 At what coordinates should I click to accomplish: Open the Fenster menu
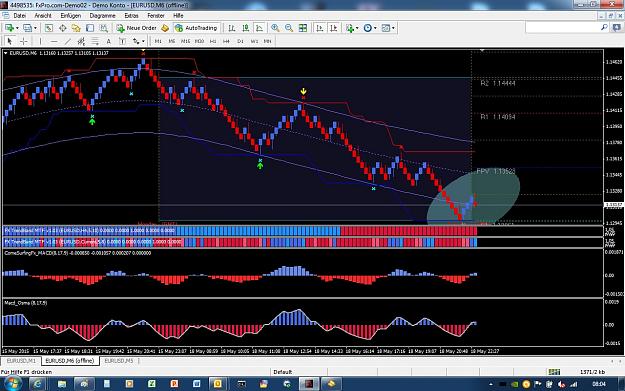tap(156, 16)
